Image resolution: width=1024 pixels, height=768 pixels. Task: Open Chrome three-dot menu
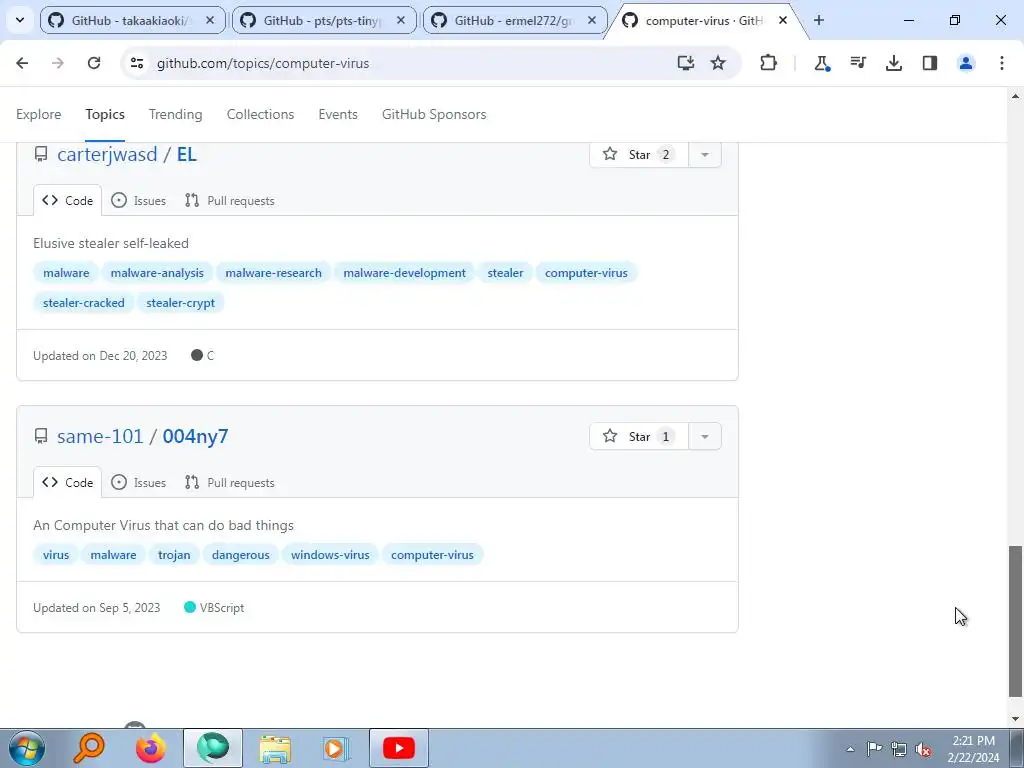(x=1001, y=63)
